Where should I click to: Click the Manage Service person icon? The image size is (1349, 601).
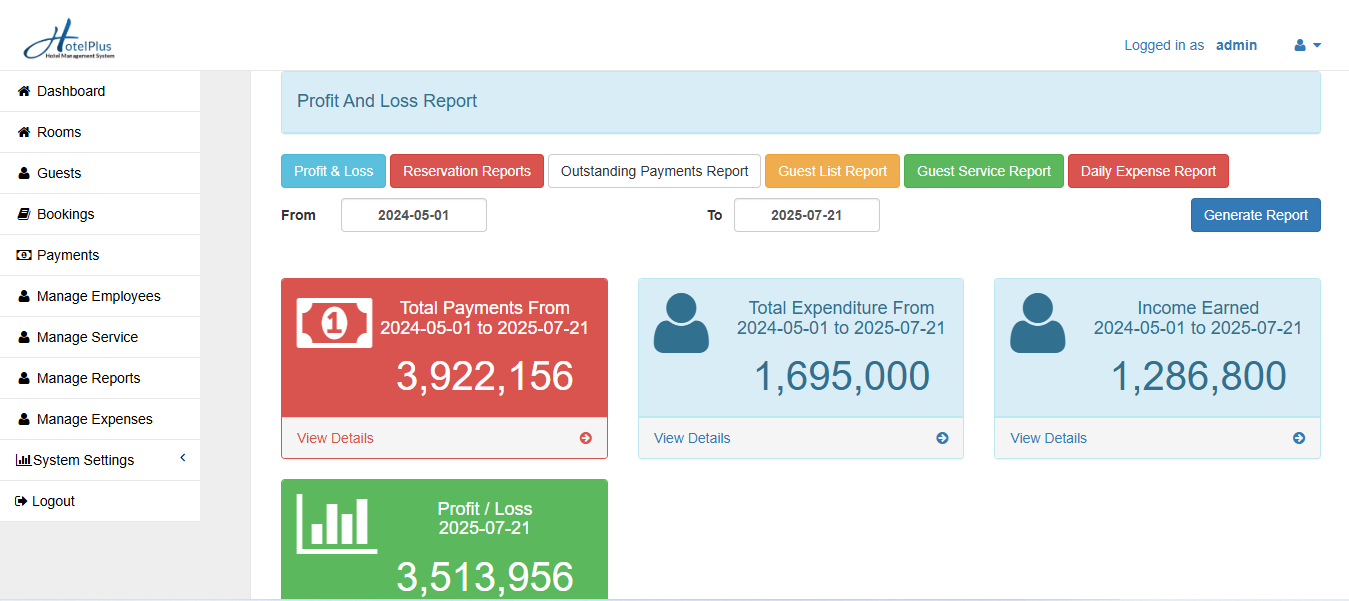tap(24, 337)
